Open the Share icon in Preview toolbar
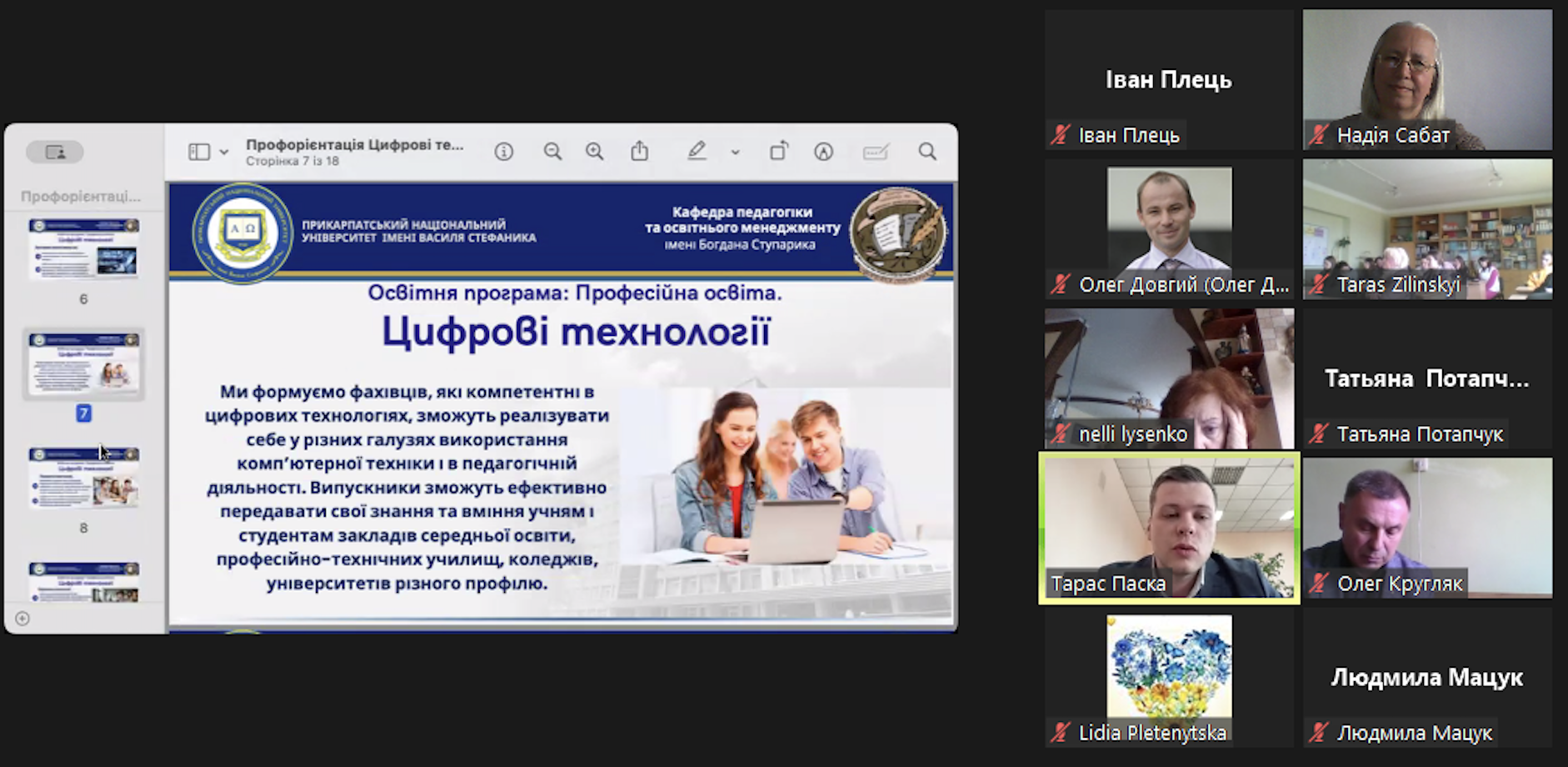1568x767 pixels. [639, 152]
